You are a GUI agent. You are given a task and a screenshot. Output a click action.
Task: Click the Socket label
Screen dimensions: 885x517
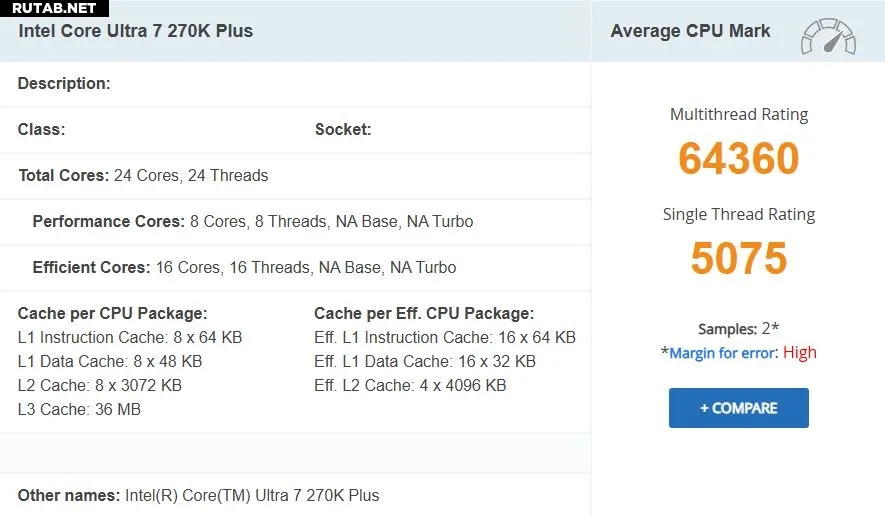click(x=343, y=130)
